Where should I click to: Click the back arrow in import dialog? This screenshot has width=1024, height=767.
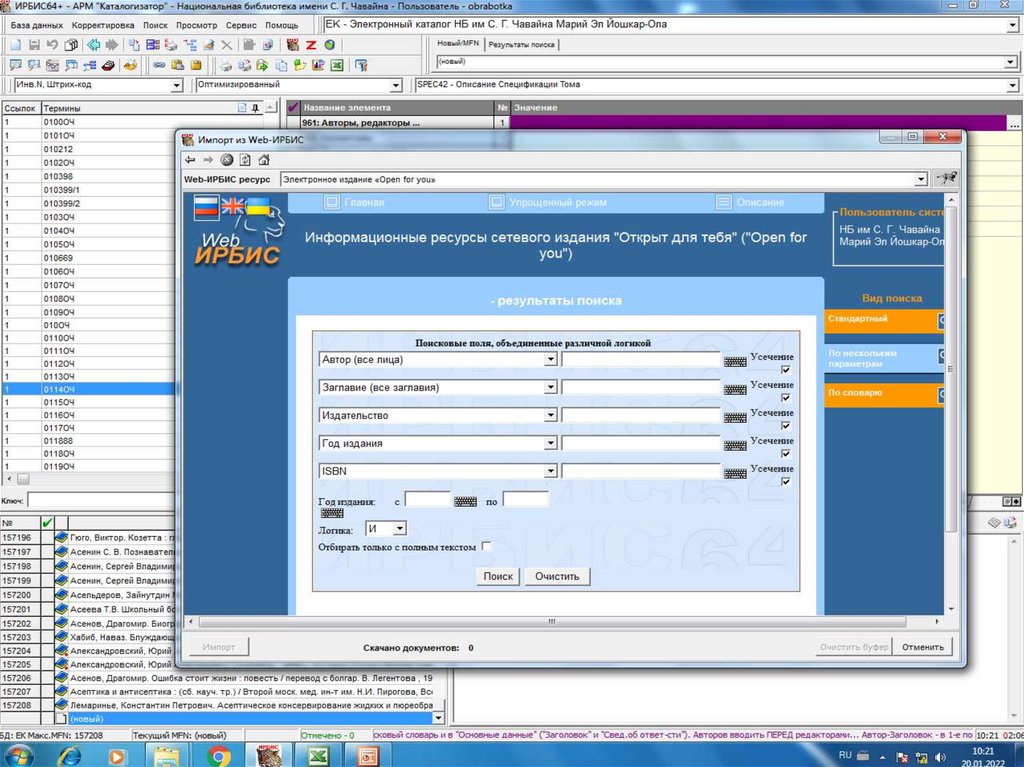tap(190, 160)
